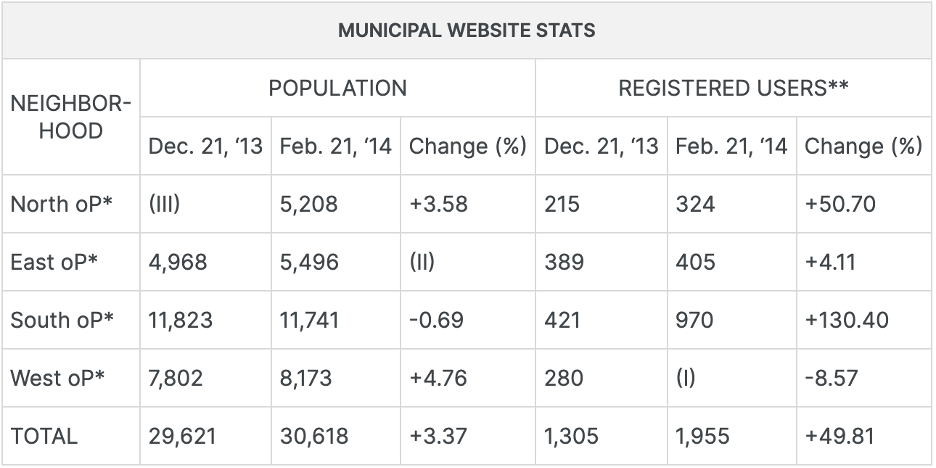Screen dimensions: 936x468
Task: Click the NEIGHBORHOOD header cell
Action: [x=70, y=117]
